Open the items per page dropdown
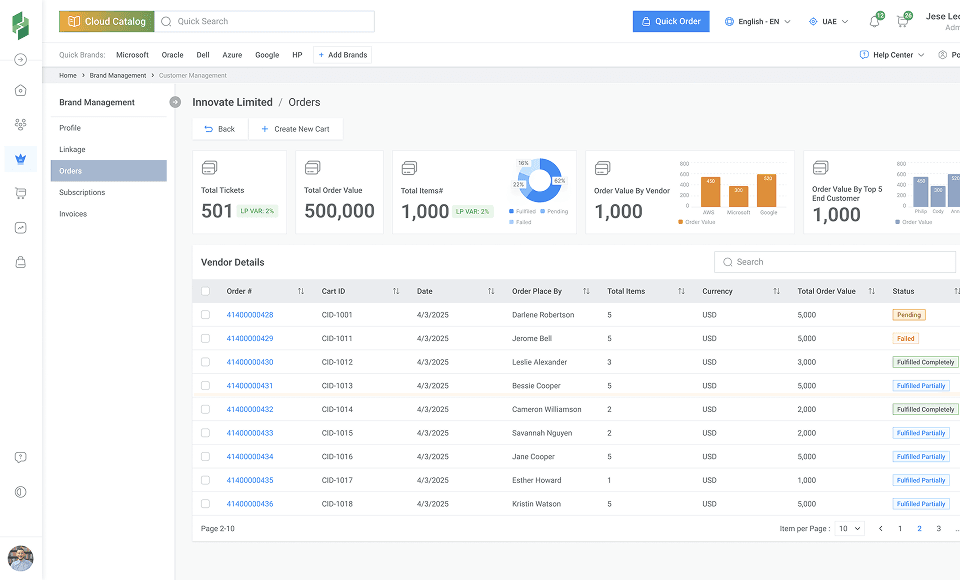This screenshot has width=960, height=580. click(x=849, y=528)
